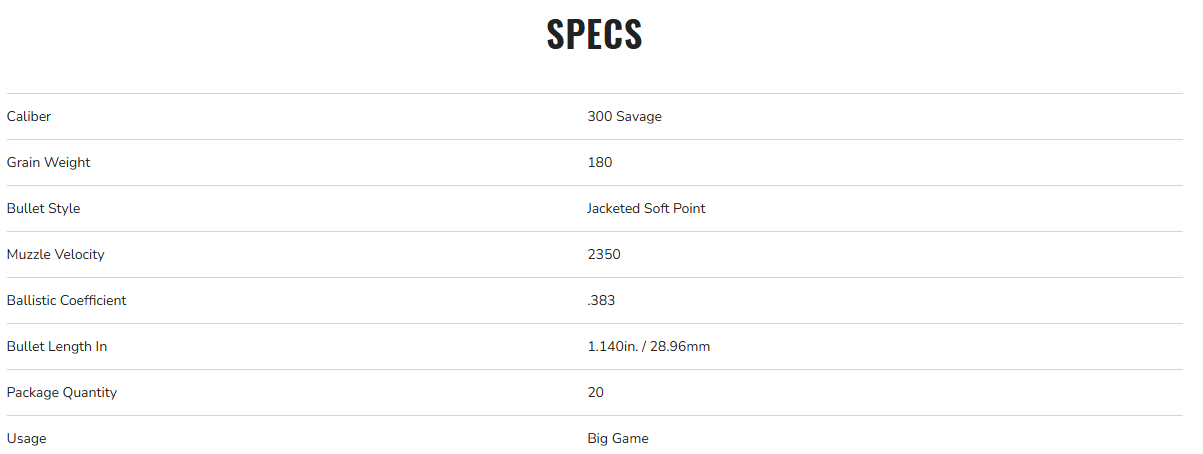Select the Bullet Length In label
This screenshot has height=454, width=1203.
pos(57,347)
